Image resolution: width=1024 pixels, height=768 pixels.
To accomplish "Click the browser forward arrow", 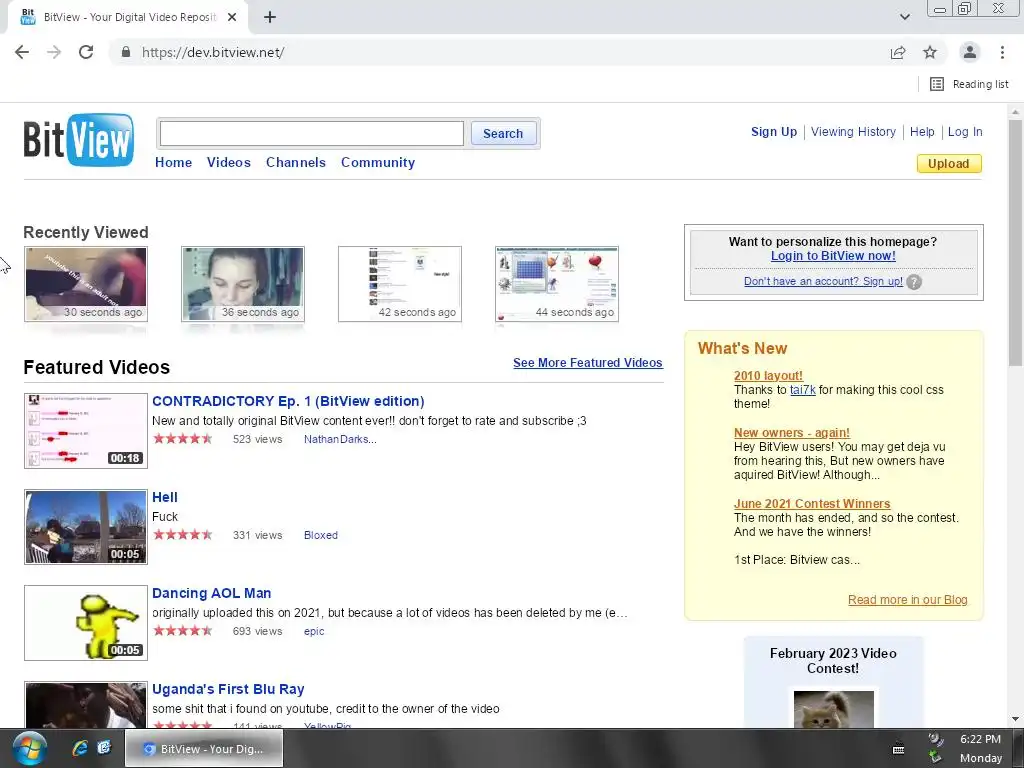I will click(54, 52).
